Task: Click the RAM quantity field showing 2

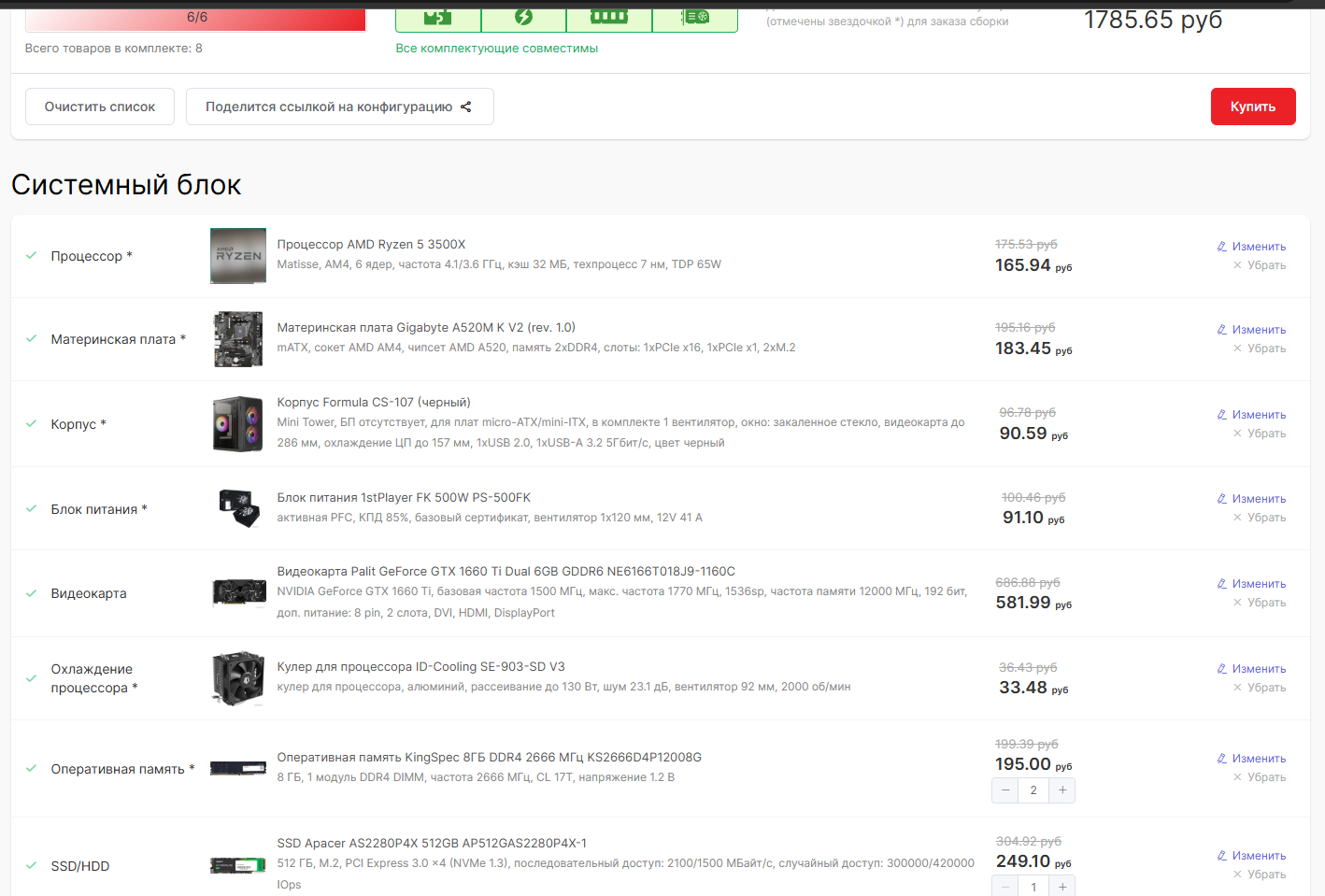Action: click(1033, 790)
